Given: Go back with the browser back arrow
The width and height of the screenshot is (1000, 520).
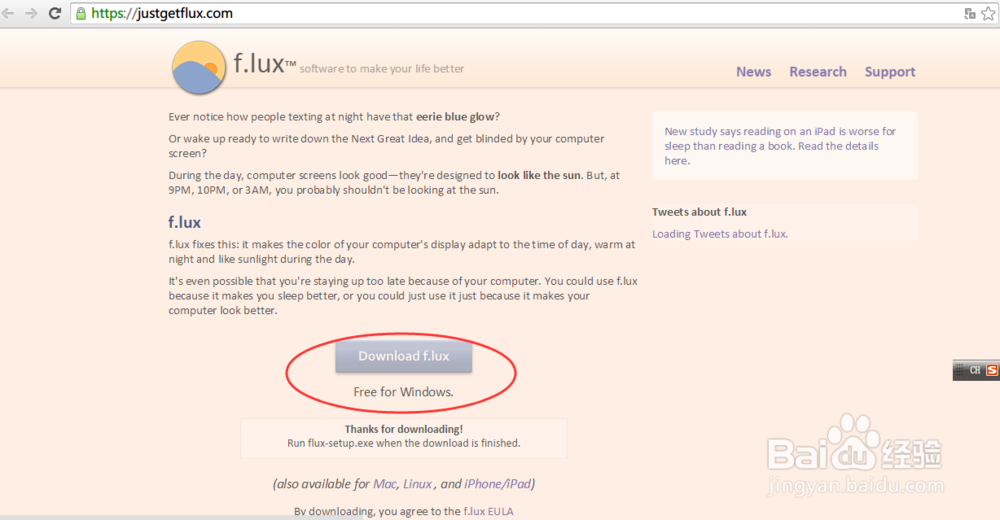Looking at the screenshot, I should (8, 13).
